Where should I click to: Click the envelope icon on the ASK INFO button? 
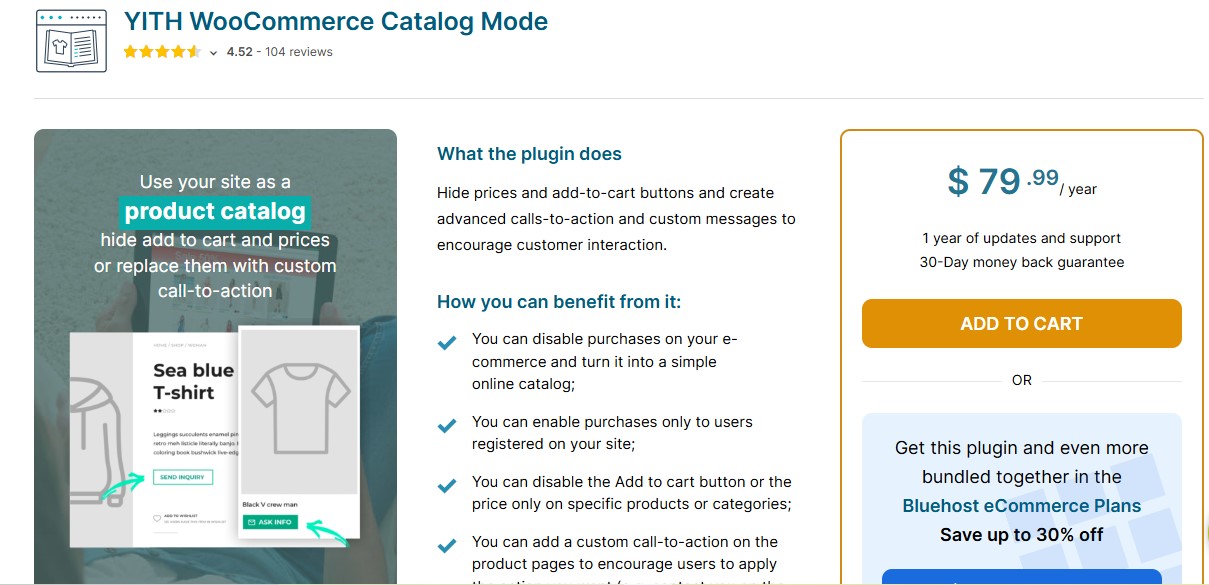[x=252, y=521]
